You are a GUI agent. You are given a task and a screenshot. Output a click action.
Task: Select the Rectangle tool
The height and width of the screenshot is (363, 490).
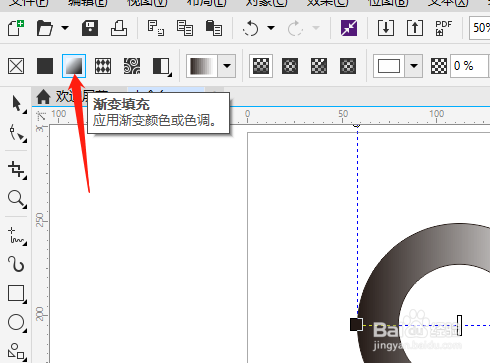[18, 294]
